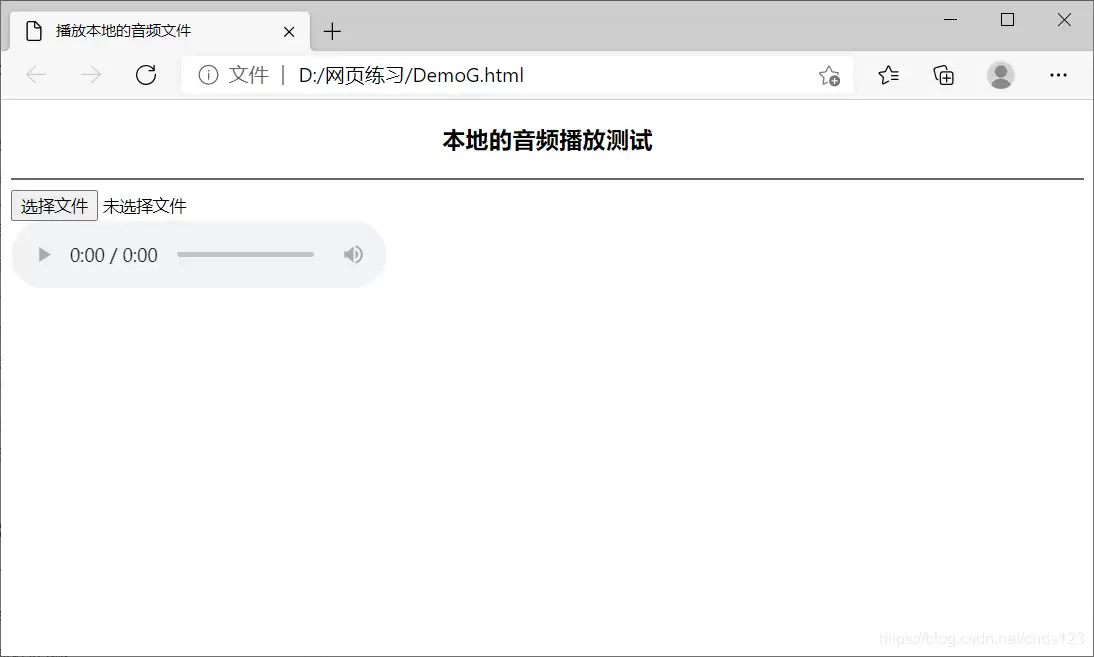
Task: Reload the DemoG.html page
Action: 146,74
